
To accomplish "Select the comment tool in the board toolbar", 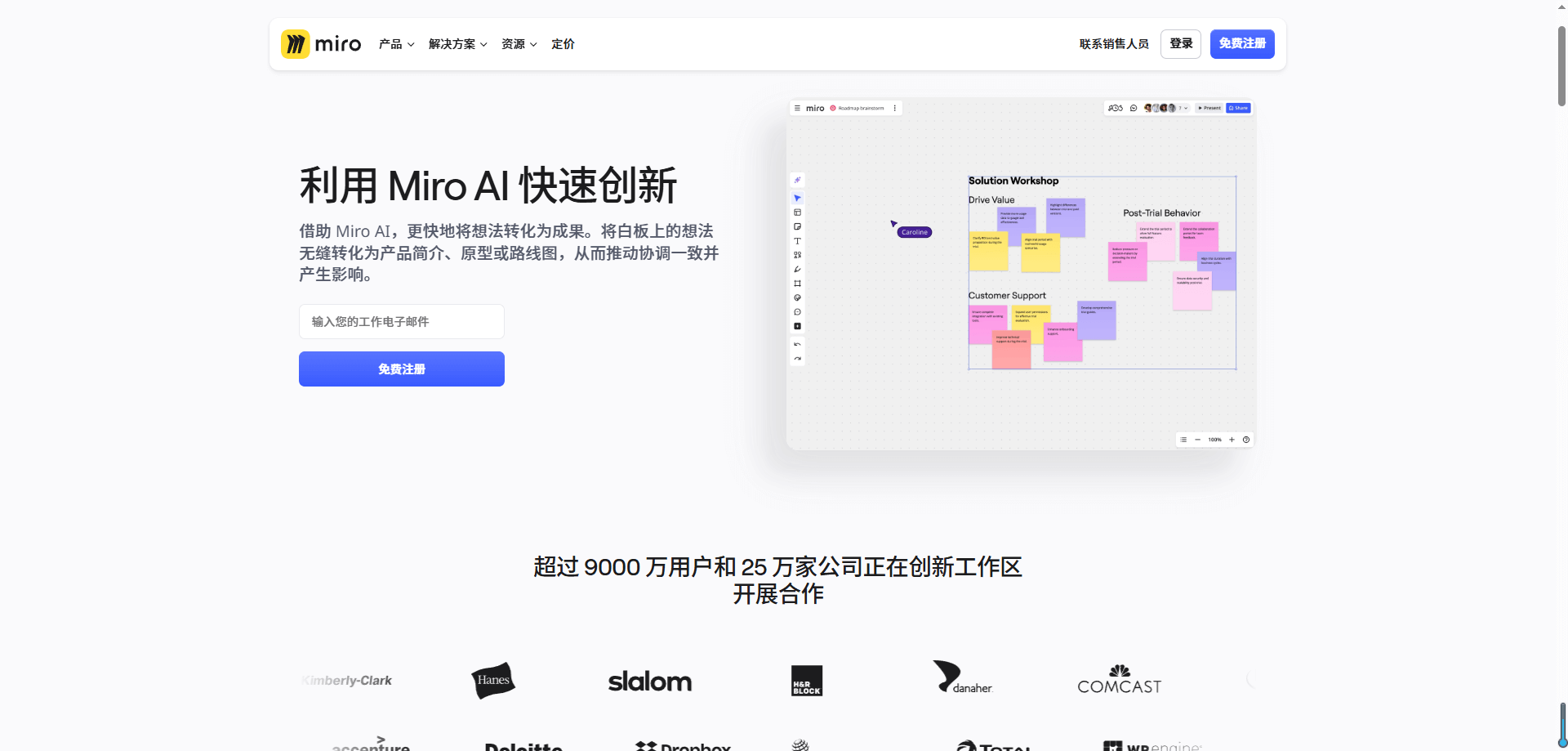I will click(797, 312).
